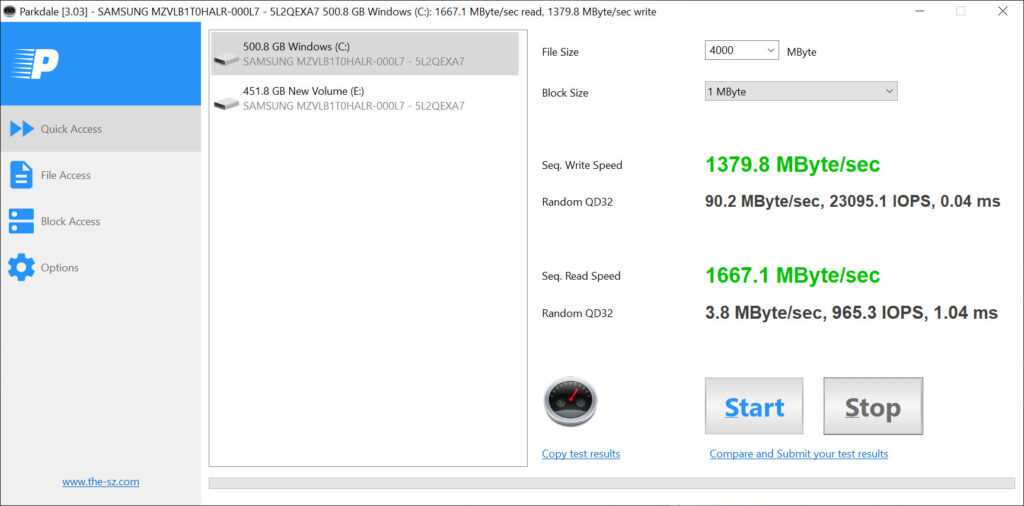Click the Parkdale logo in the blue header

click(x=35, y=63)
